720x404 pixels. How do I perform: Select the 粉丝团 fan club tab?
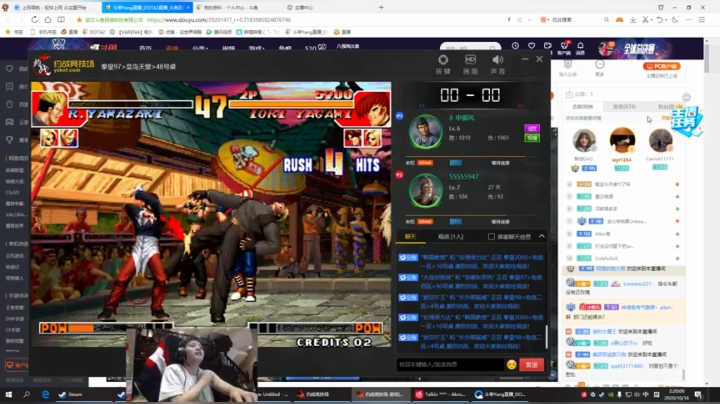click(x=666, y=107)
